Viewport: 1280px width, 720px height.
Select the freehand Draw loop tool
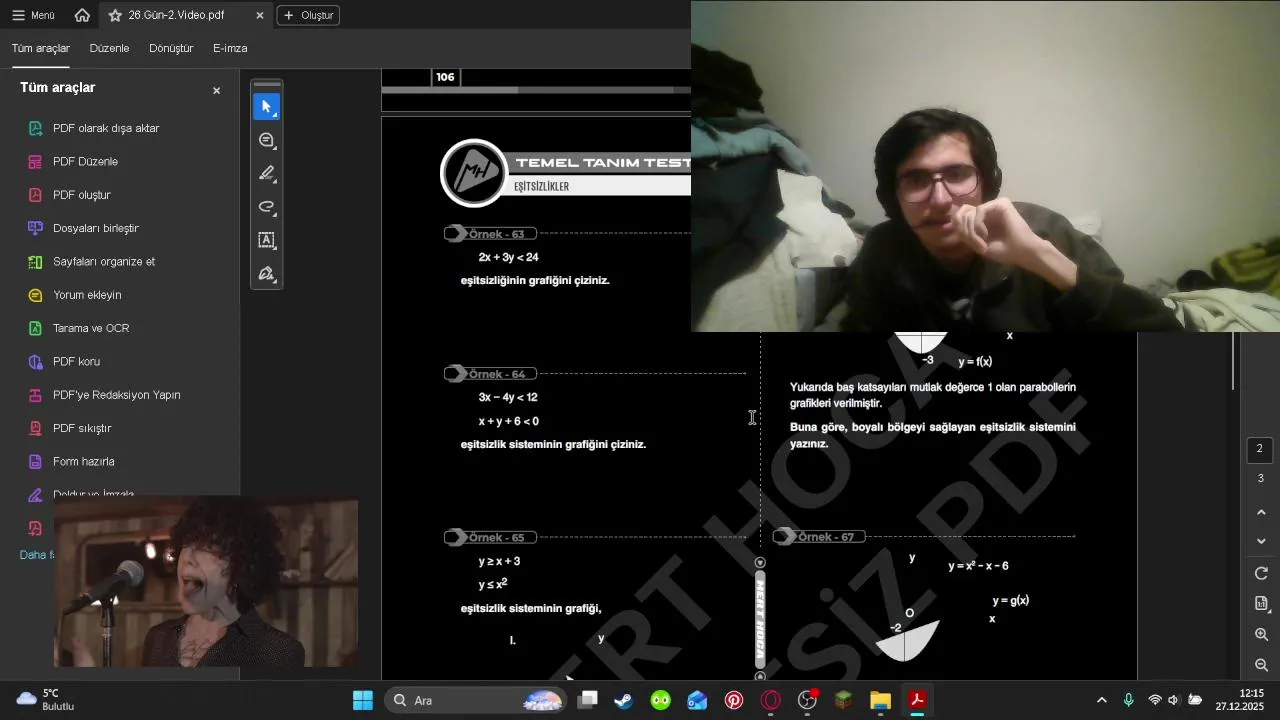tap(266, 207)
